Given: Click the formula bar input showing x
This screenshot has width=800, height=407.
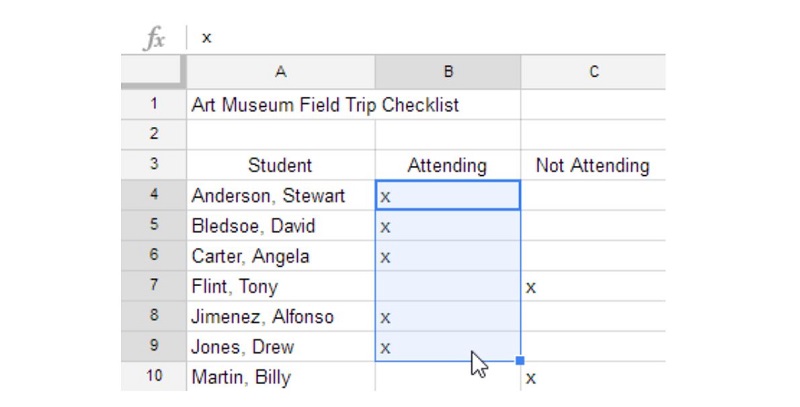Looking at the screenshot, I should tap(428, 38).
